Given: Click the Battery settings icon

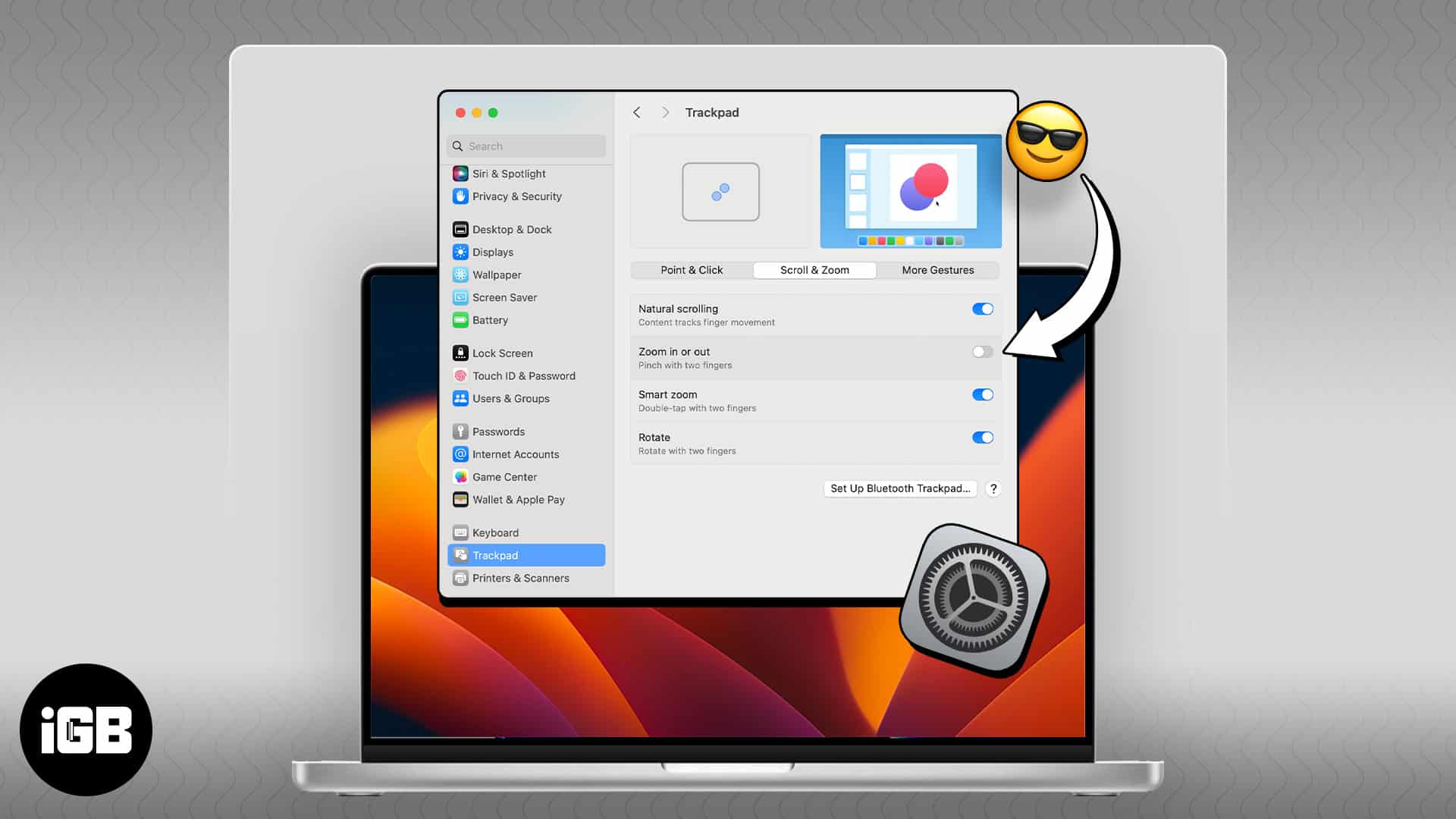Looking at the screenshot, I should point(460,319).
